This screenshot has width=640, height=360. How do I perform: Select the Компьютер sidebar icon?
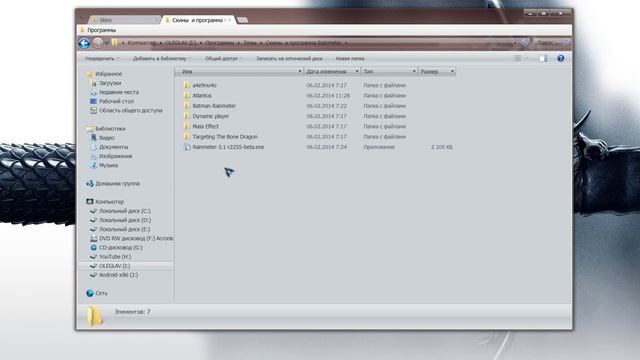coord(89,202)
